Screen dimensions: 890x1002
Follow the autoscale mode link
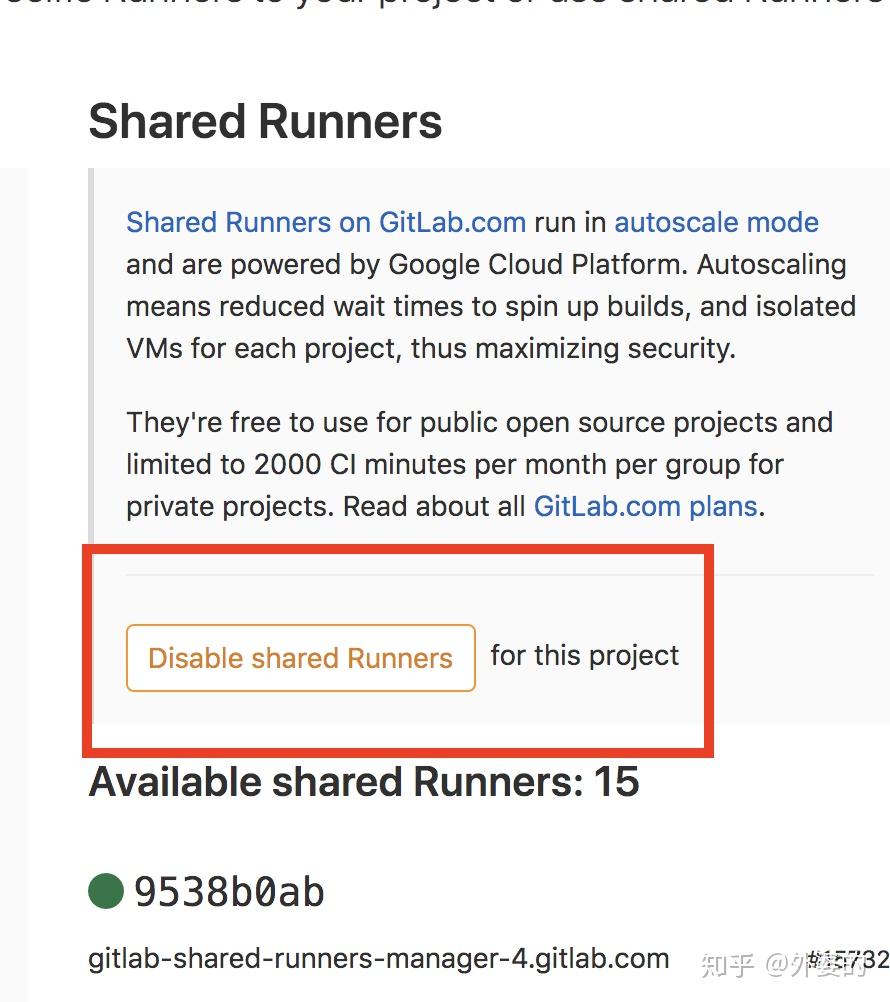716,222
